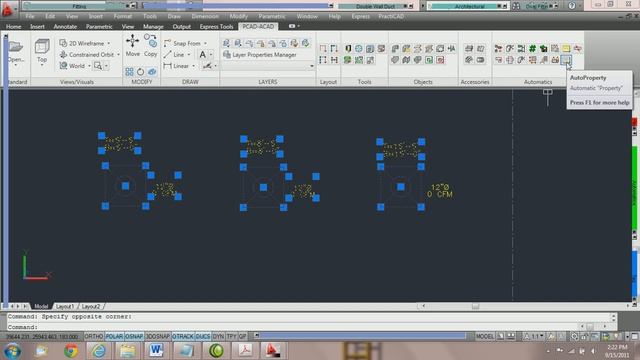This screenshot has width=640, height=360.
Task: Toggle OTRACK in status bar
Action: click(182, 336)
